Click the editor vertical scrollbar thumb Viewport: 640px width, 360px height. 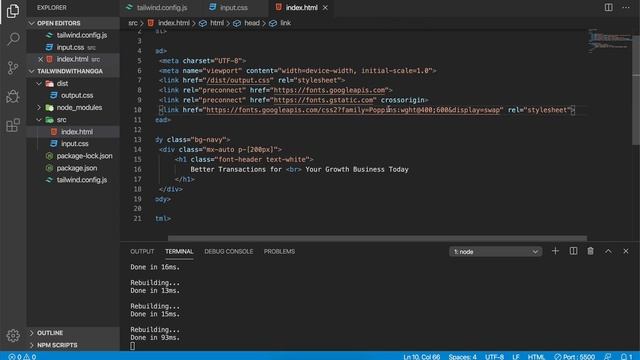point(636,89)
